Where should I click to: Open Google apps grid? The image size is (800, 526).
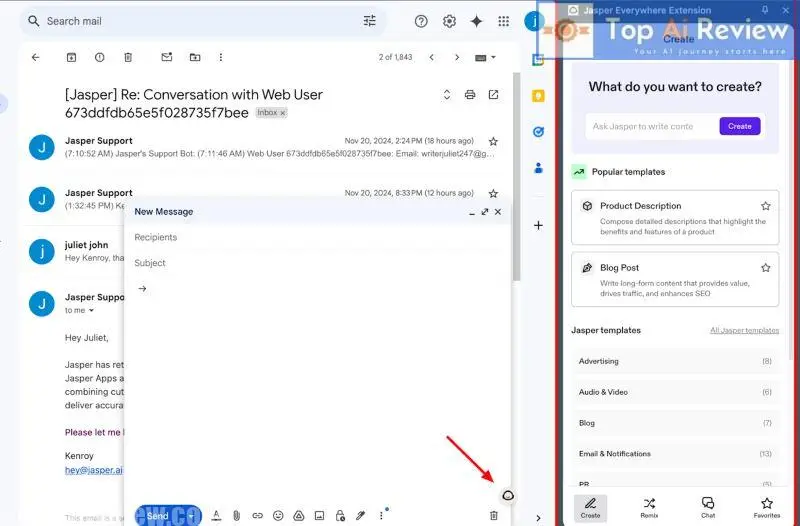[504, 21]
